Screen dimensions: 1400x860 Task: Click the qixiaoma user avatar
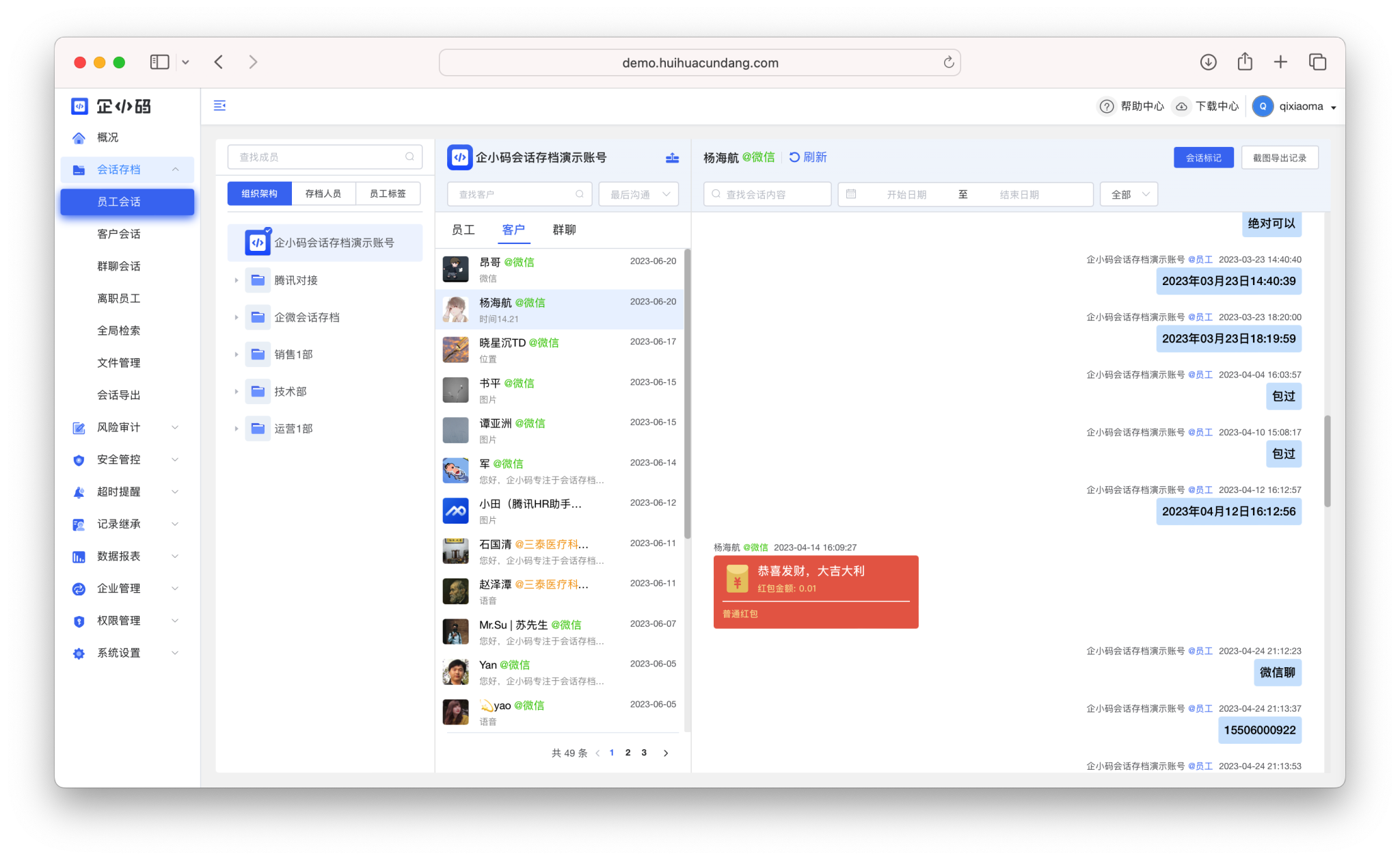click(x=1263, y=107)
